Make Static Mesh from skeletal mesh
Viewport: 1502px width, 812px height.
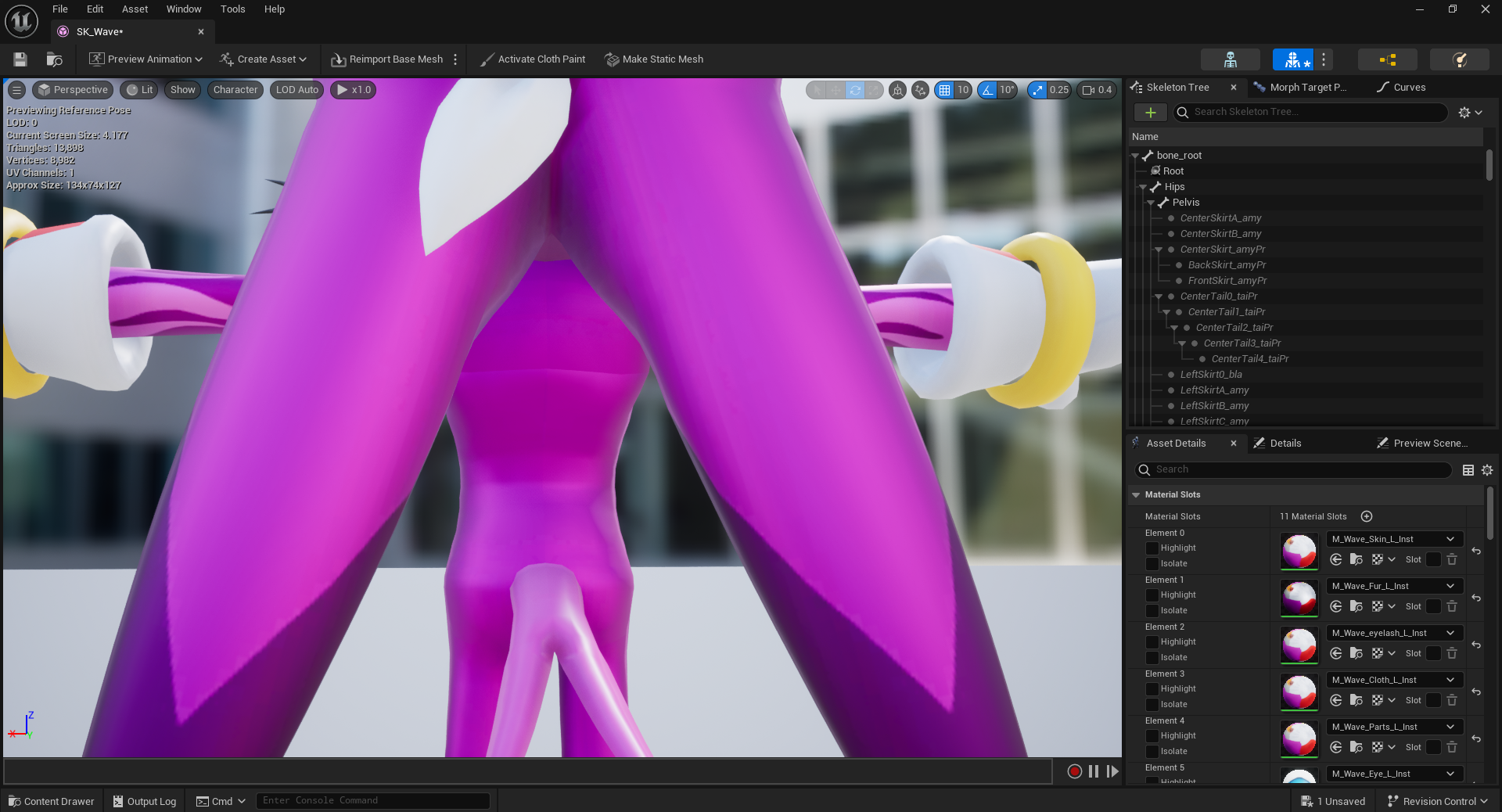click(654, 59)
